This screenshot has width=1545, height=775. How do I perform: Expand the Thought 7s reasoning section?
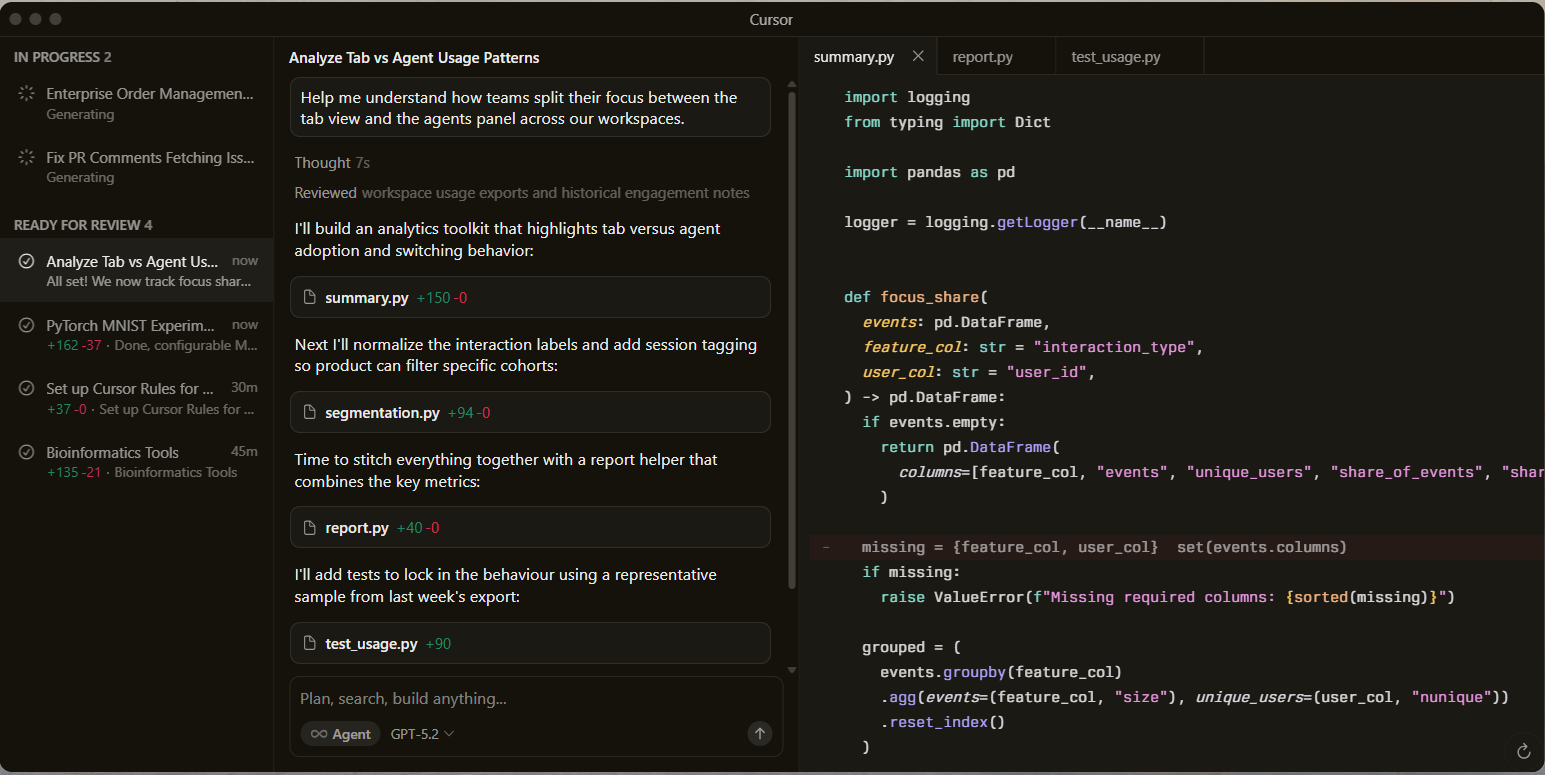pyautogui.click(x=332, y=163)
